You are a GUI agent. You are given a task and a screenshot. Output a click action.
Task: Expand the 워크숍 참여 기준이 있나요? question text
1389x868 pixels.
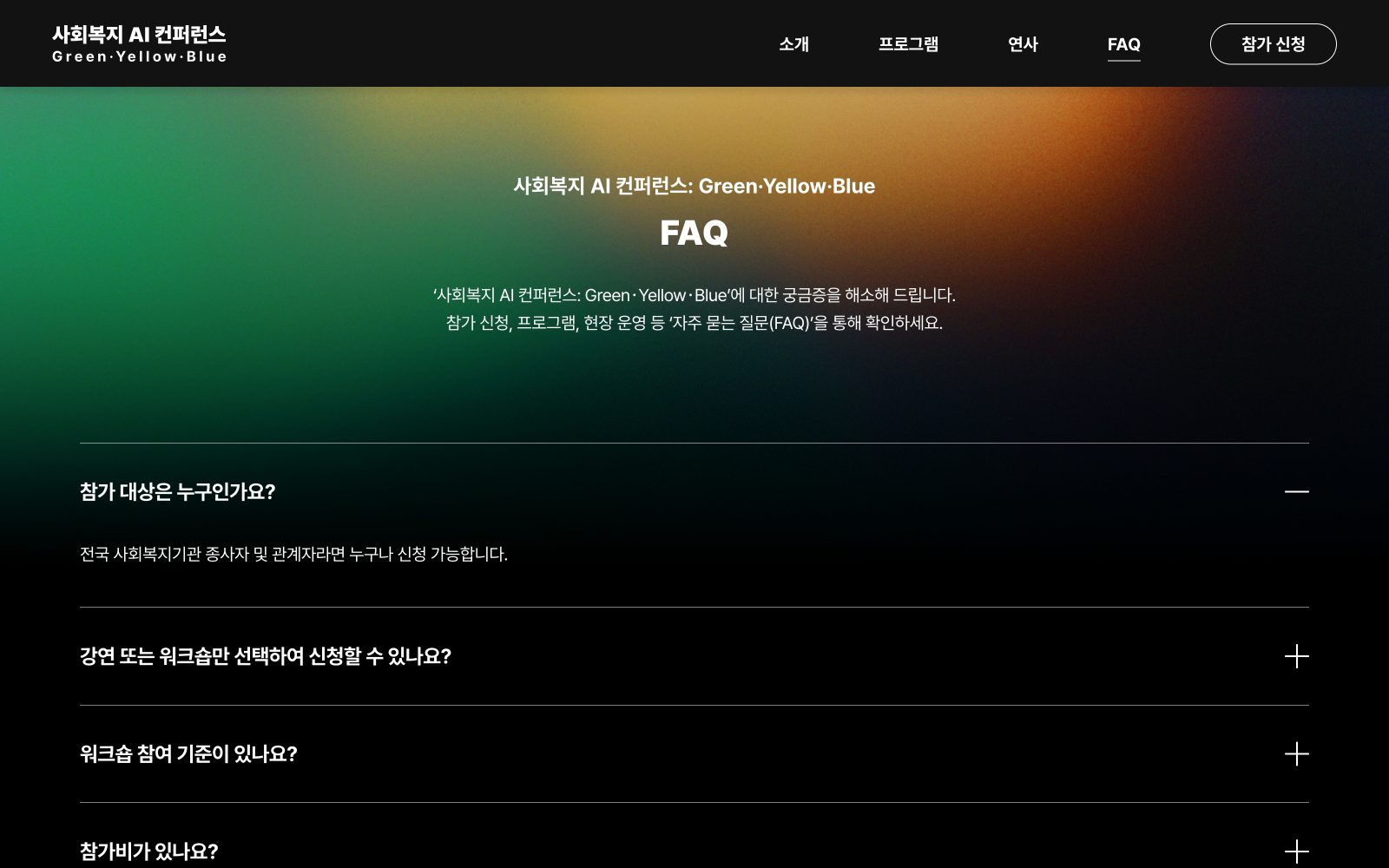(188, 753)
